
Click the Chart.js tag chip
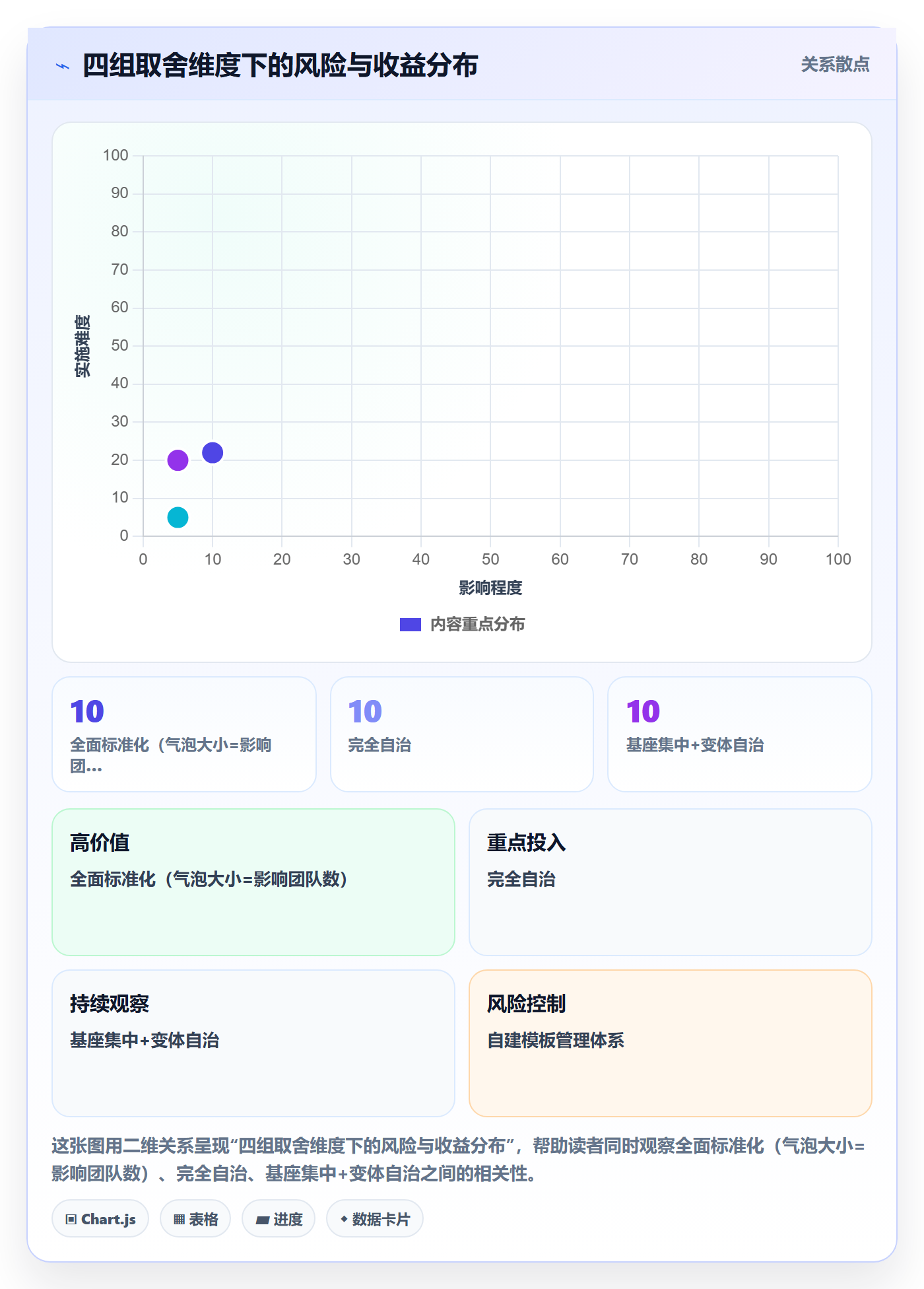pyautogui.click(x=100, y=1219)
